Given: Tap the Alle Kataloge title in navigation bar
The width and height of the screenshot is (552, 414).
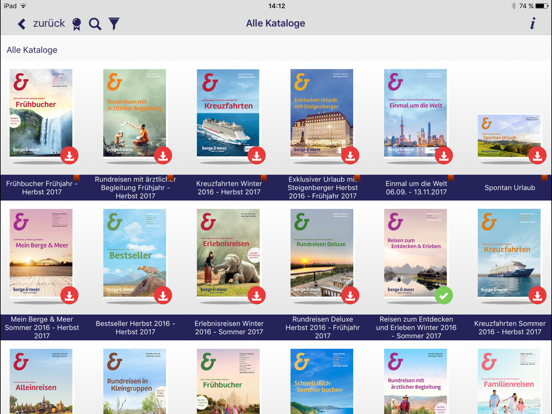Looking at the screenshot, I should [276, 23].
